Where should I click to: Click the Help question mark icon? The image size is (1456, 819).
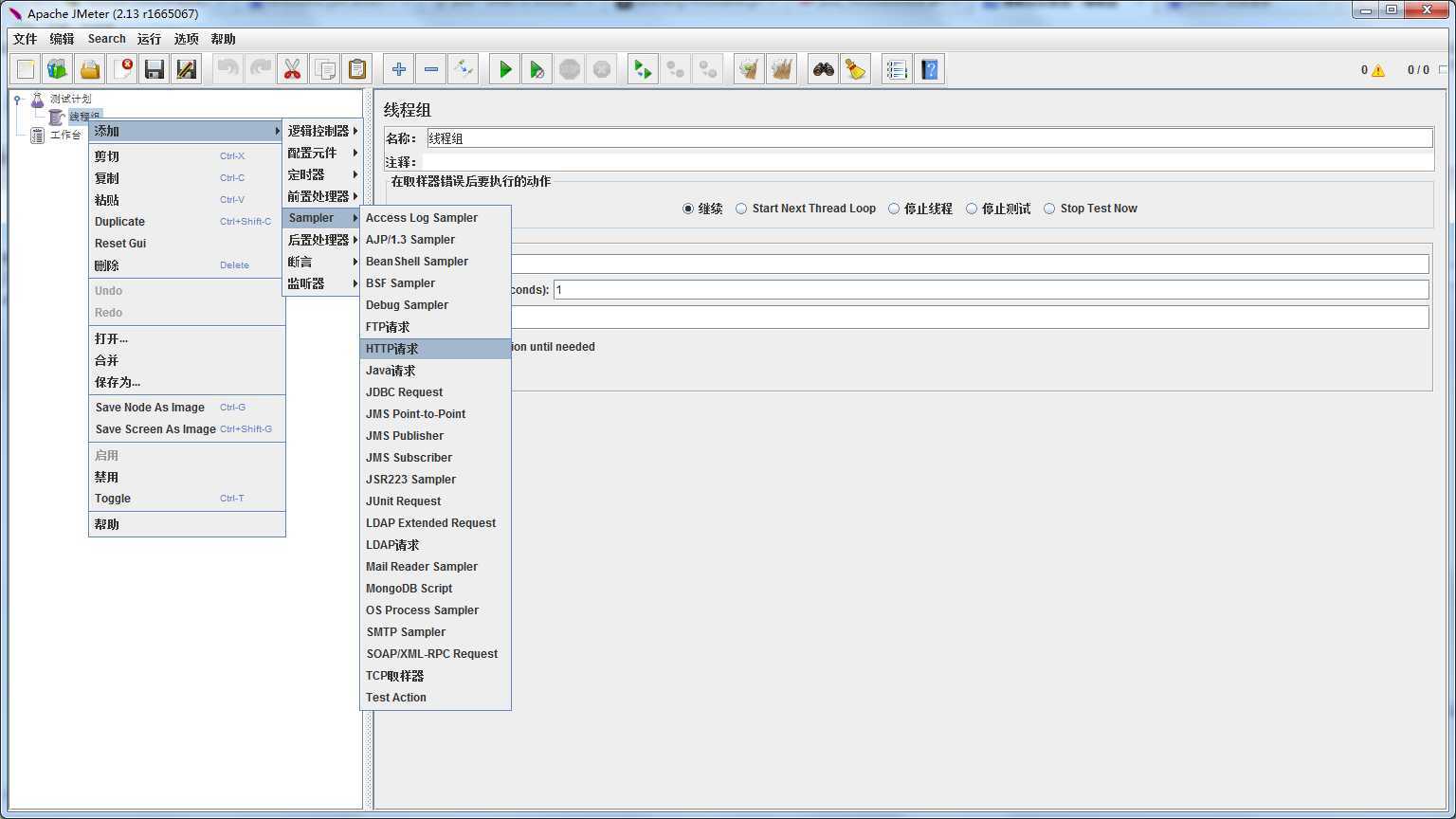(930, 69)
